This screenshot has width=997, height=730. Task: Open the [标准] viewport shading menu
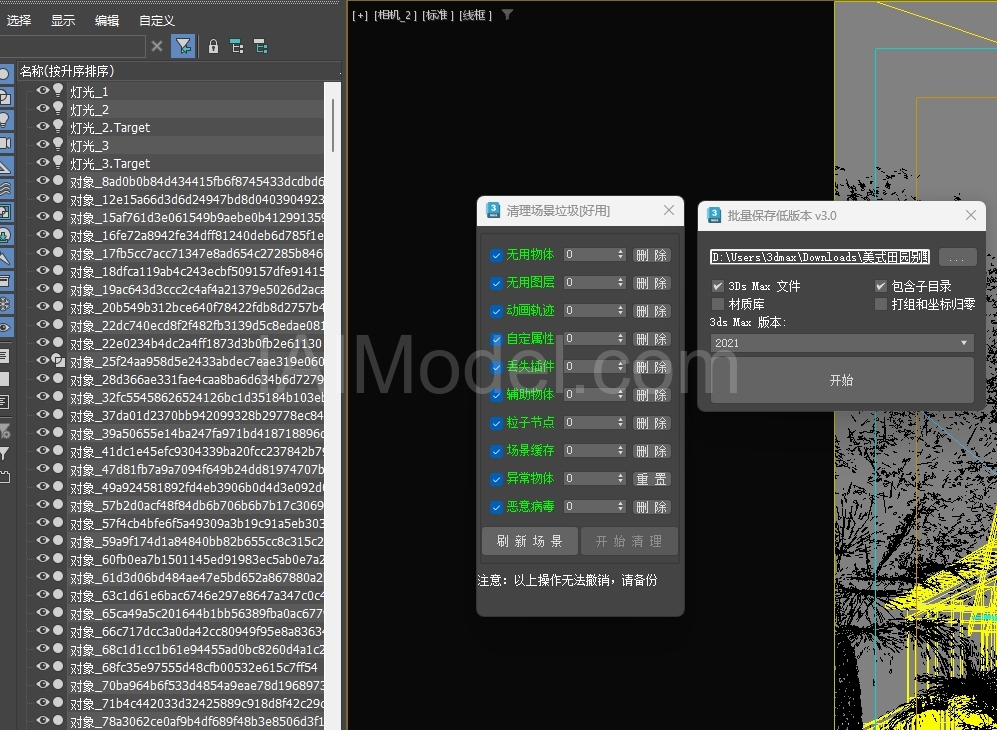click(x=439, y=15)
